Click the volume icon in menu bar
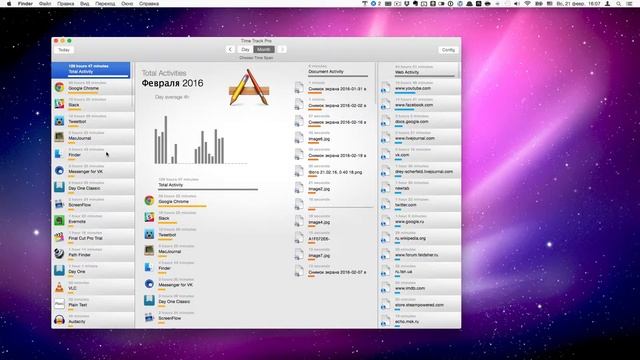Image resolution: width=640 pixels, height=360 pixels. [517, 4]
